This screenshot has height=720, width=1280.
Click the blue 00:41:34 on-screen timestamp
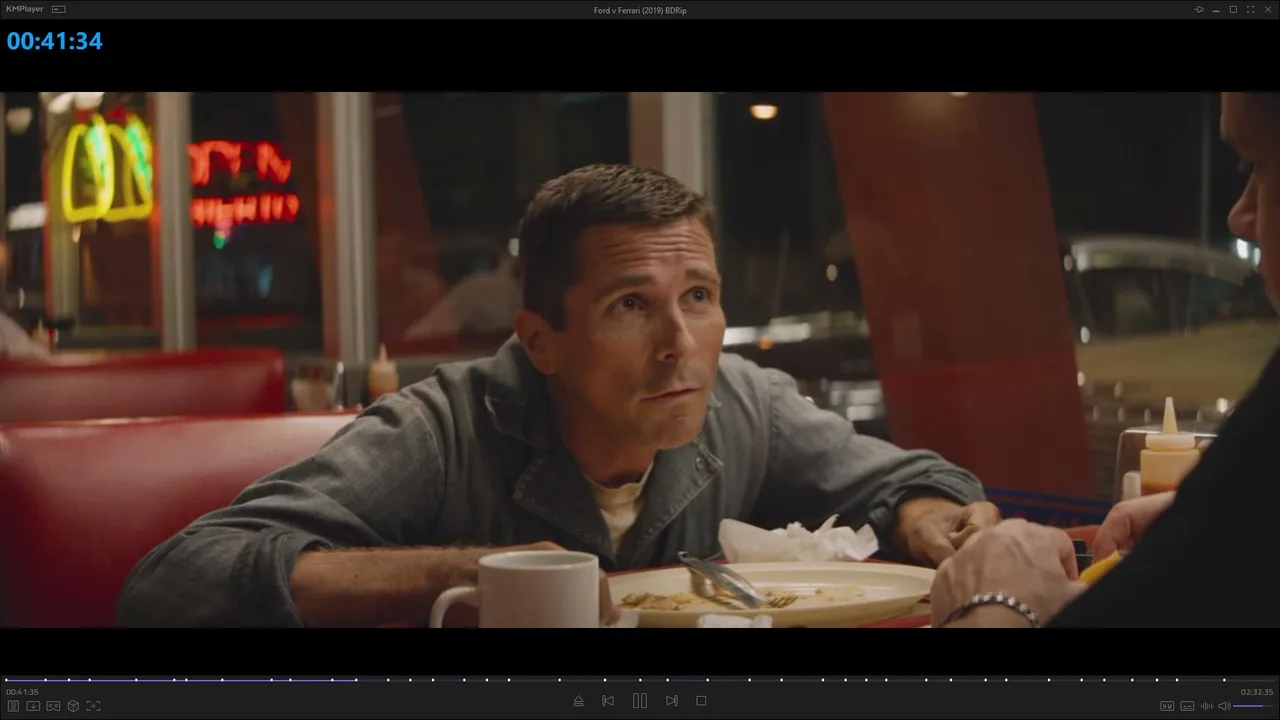coord(55,41)
